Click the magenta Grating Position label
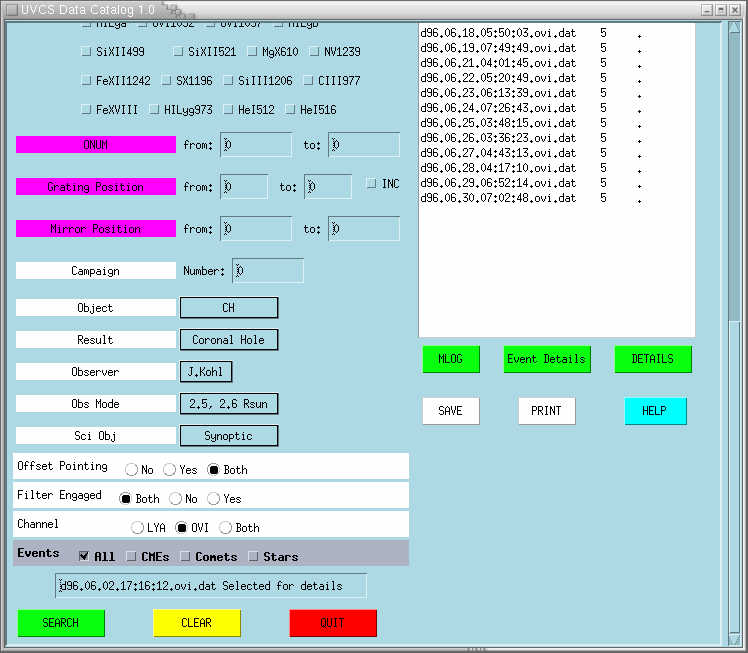This screenshot has height=653, width=748. (96, 187)
